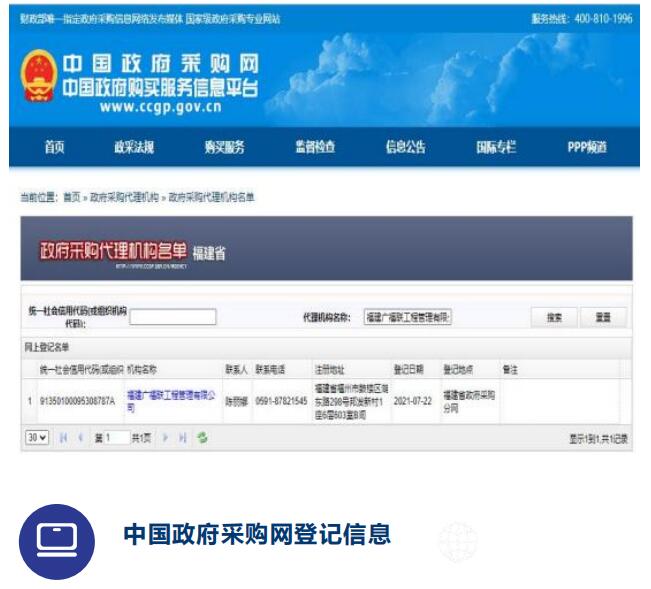
Task: Open 首页 in main navigation bar
Action: click(x=54, y=147)
